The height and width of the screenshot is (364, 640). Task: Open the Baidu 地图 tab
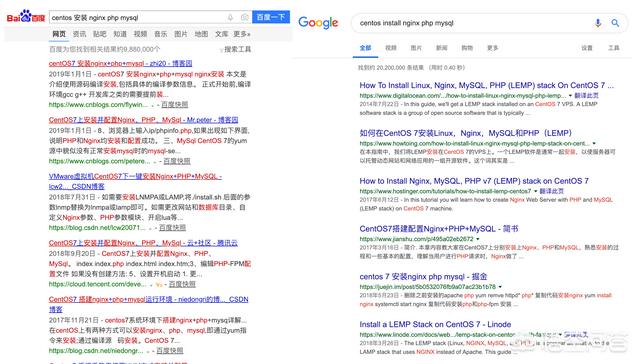click(201, 34)
